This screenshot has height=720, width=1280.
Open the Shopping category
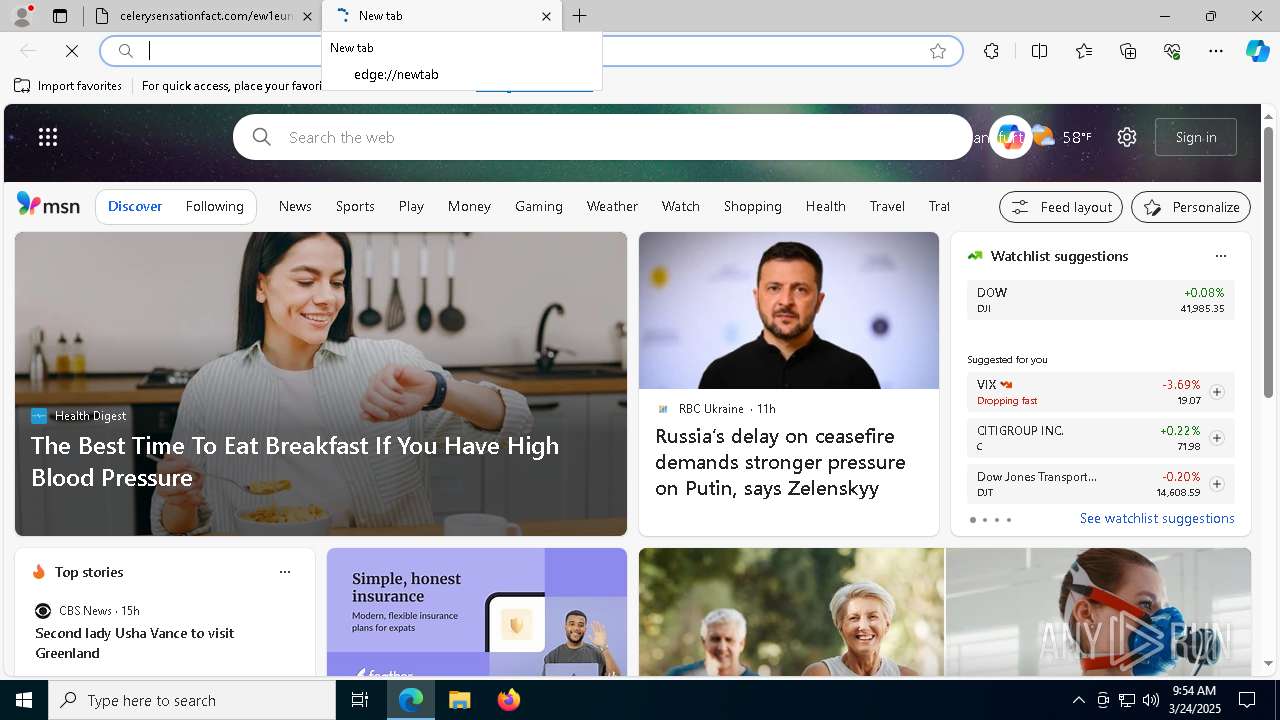pos(753,206)
